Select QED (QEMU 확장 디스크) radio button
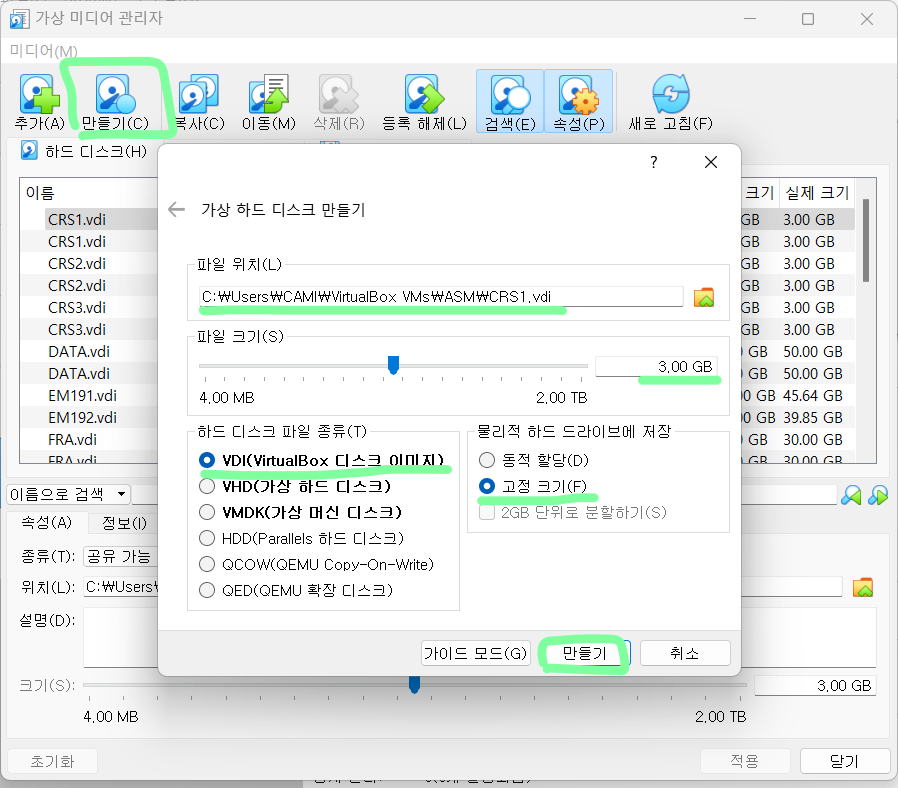 [207, 590]
